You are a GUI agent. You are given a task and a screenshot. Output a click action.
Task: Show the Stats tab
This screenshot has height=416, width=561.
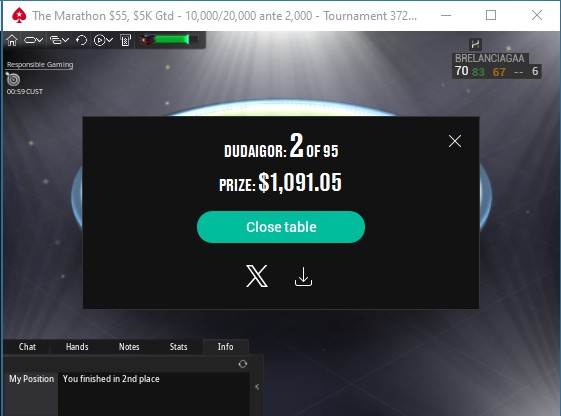178,347
